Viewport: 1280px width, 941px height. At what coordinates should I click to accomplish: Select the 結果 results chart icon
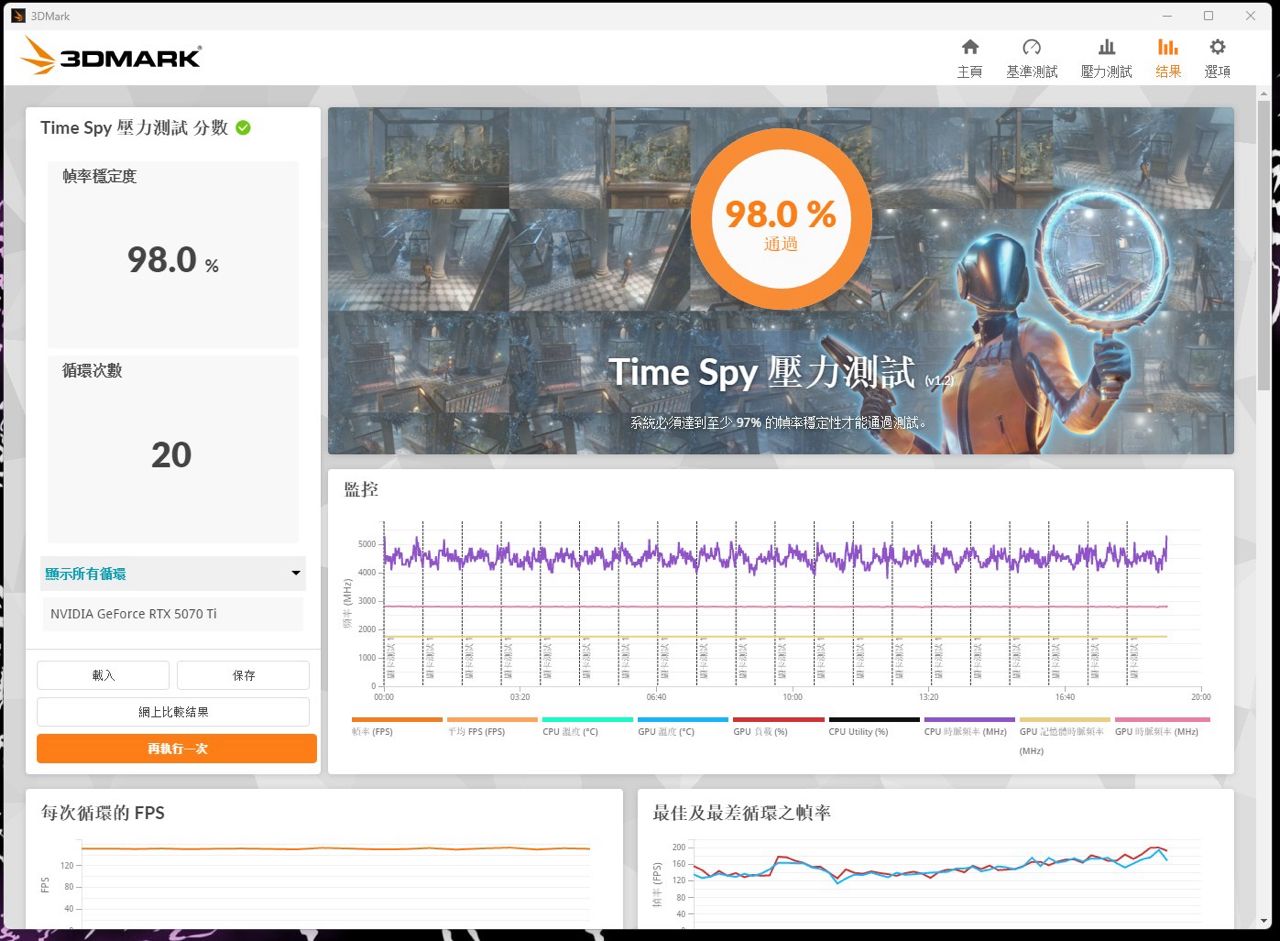[1167, 48]
